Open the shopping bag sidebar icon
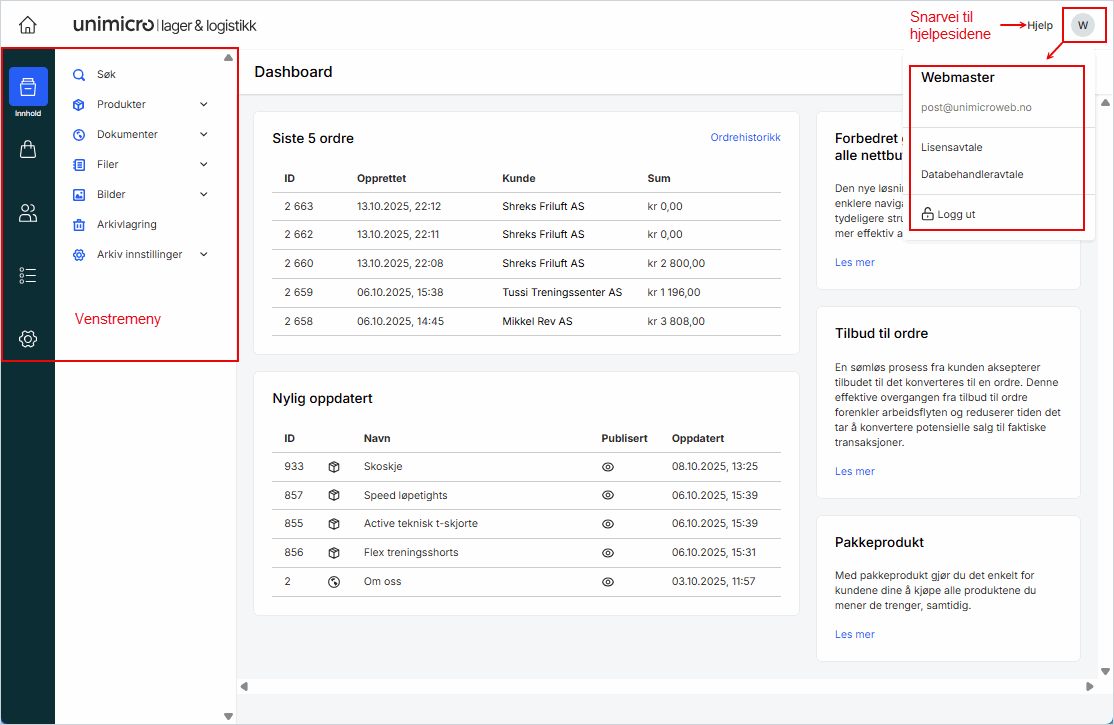 28,150
